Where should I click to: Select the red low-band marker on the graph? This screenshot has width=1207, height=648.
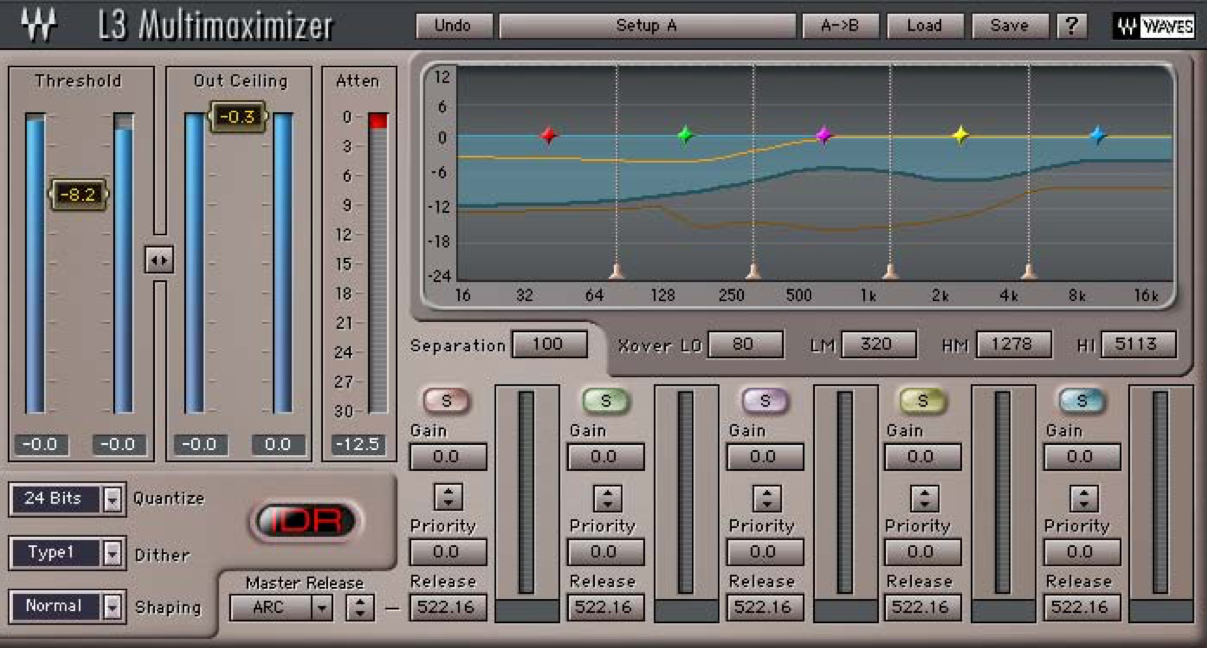pyautogui.click(x=549, y=134)
